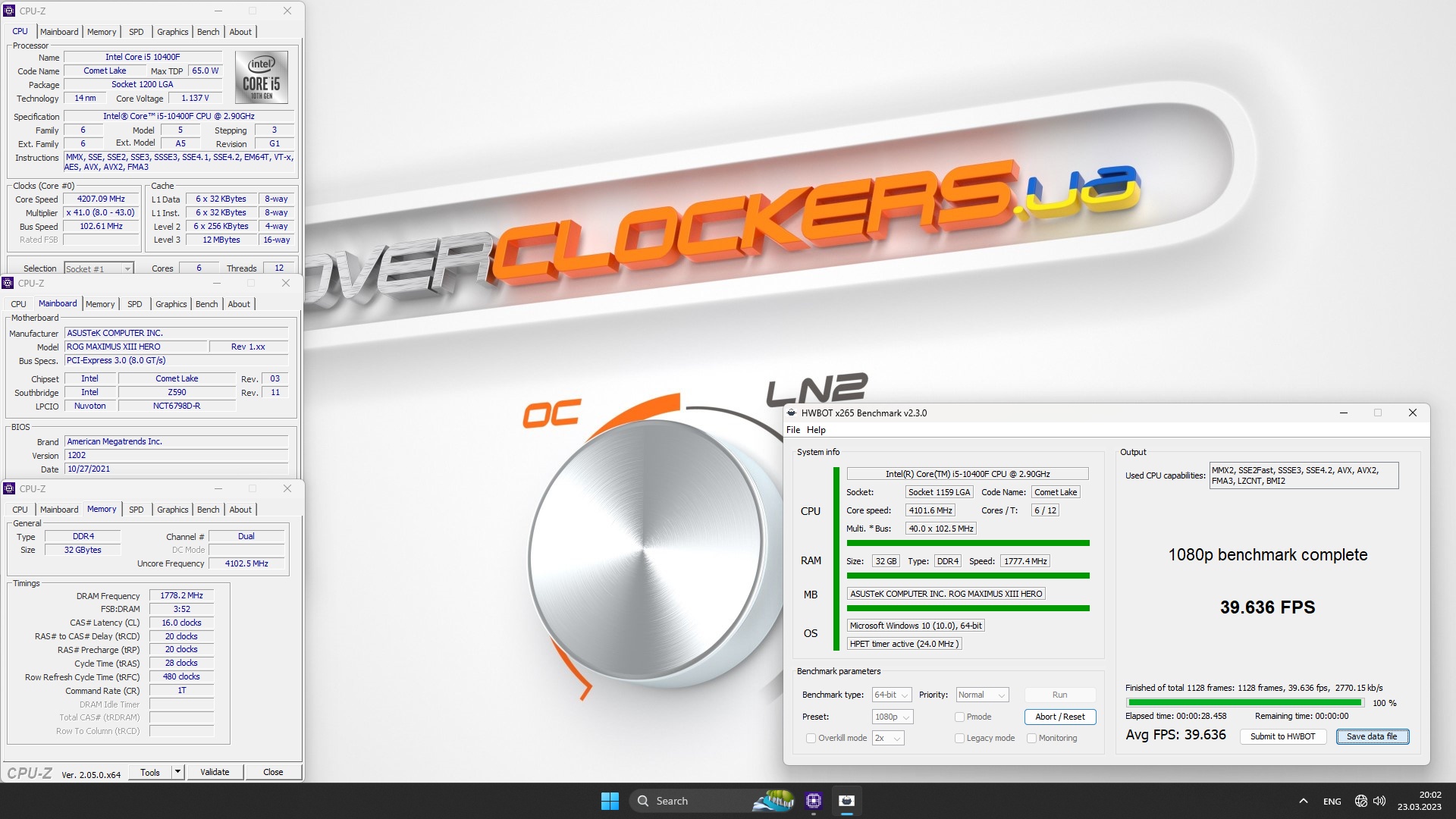Switch to SPD tab in top CPU-Z window

(136, 32)
